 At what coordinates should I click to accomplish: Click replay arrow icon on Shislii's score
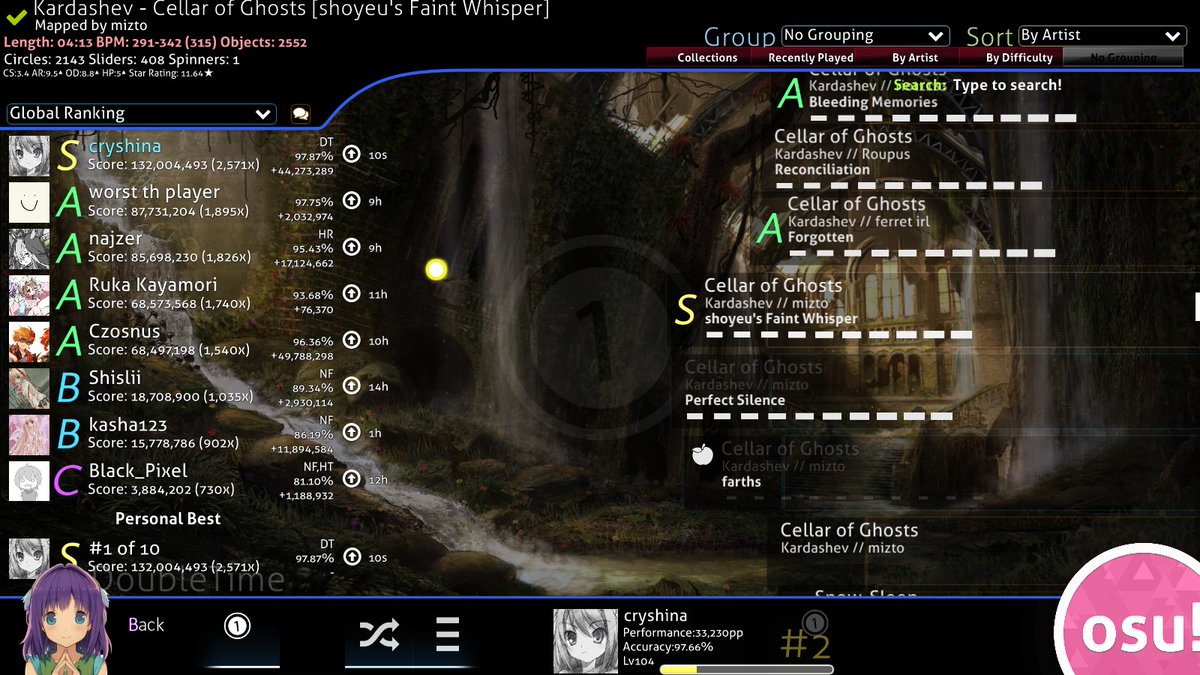click(351, 387)
